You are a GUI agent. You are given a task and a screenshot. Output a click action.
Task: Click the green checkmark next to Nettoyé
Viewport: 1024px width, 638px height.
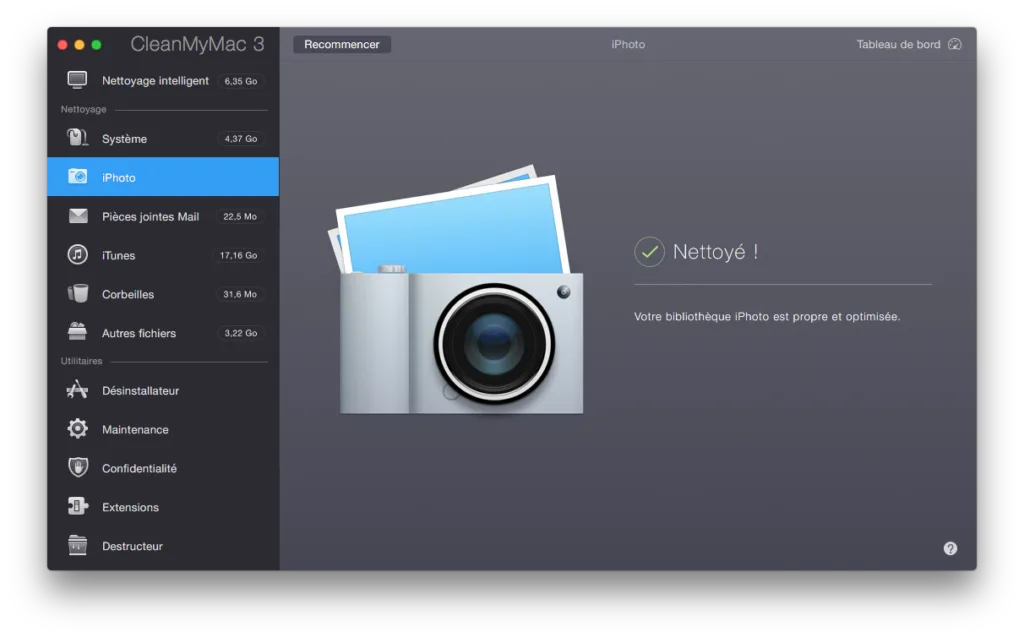point(649,251)
